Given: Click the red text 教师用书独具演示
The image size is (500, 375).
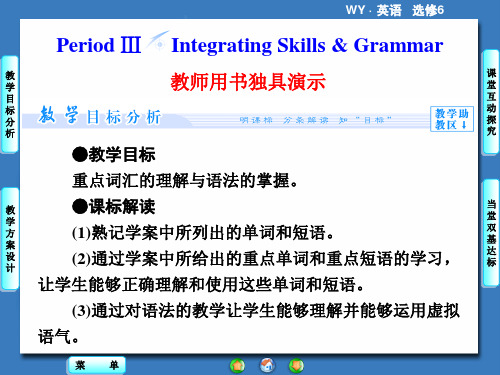Looking at the screenshot, I should coord(248,82).
